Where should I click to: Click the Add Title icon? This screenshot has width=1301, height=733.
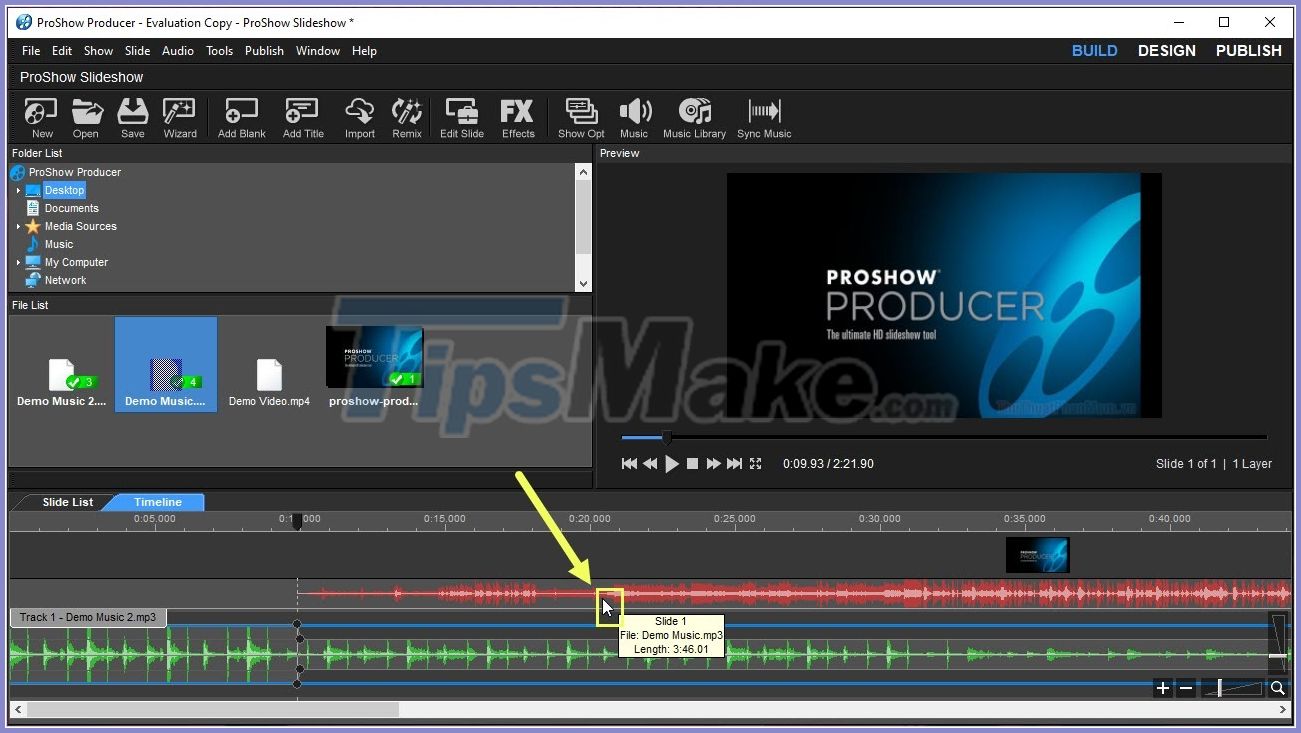pos(301,117)
